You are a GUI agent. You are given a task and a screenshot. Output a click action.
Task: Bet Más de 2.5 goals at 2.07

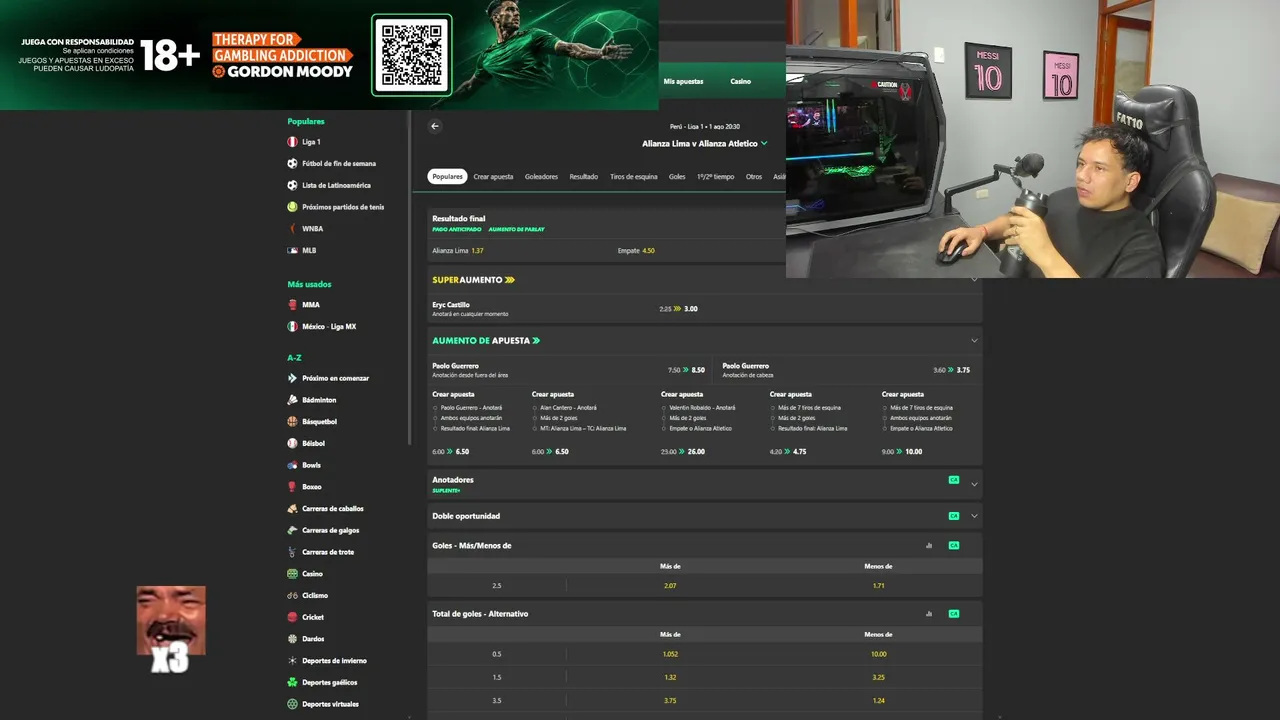[x=670, y=585]
